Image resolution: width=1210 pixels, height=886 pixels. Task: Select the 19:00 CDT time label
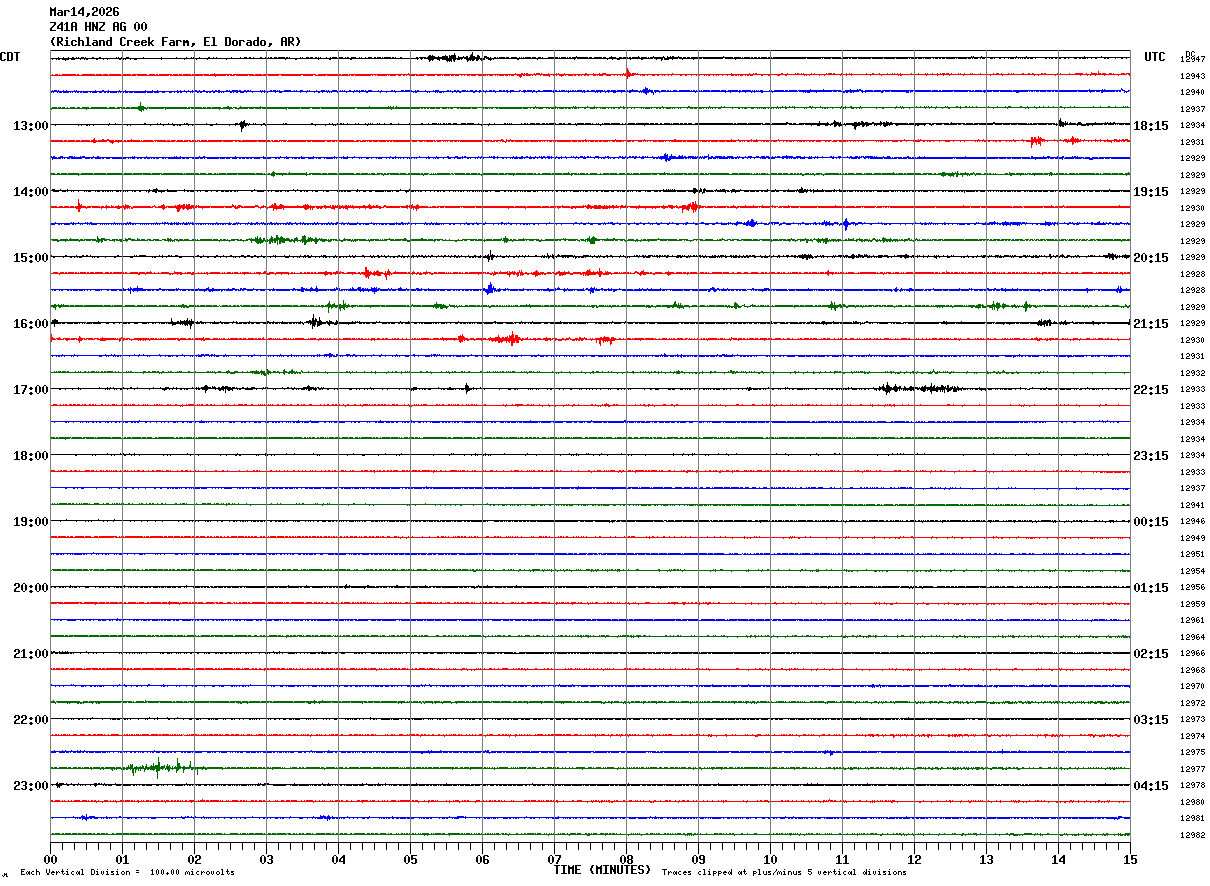point(30,521)
